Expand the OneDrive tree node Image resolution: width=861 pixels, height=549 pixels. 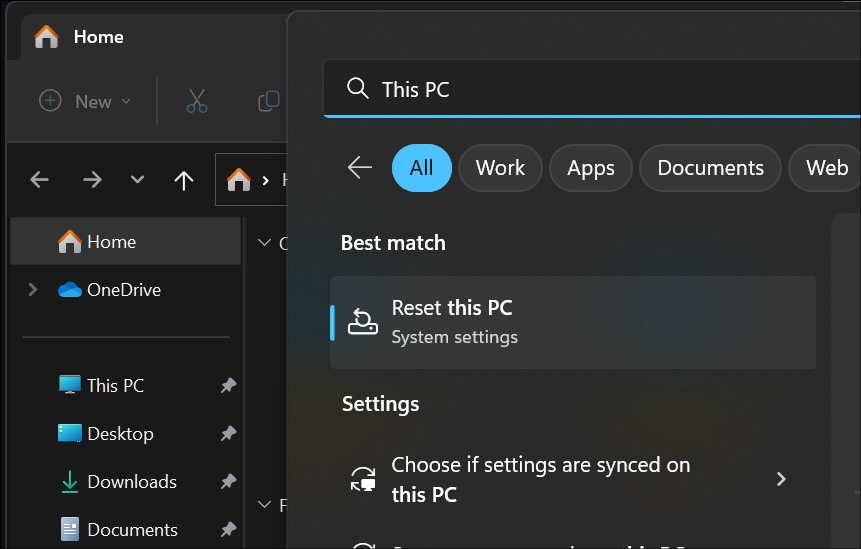33,289
